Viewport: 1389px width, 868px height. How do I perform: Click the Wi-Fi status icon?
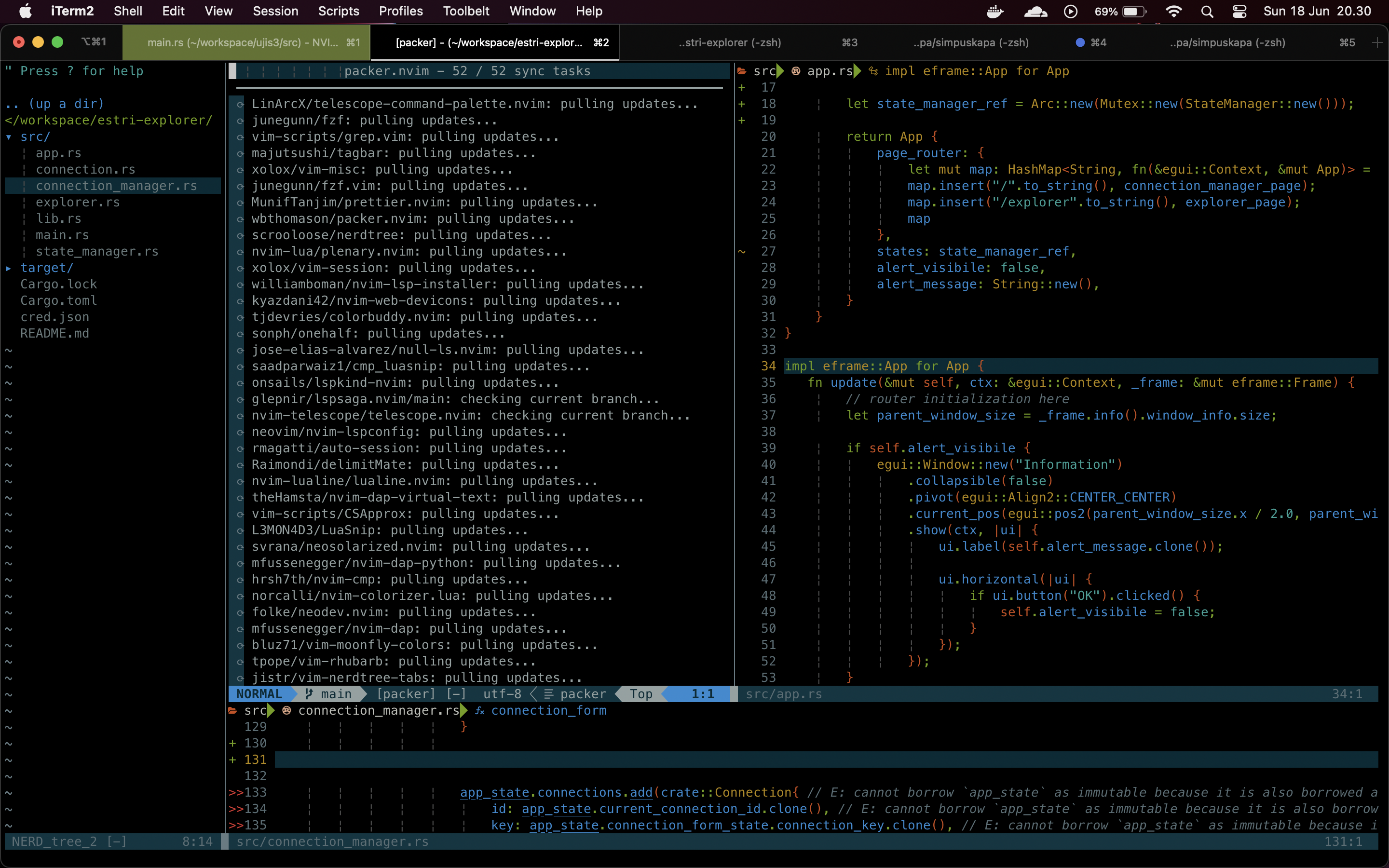[x=1174, y=12]
